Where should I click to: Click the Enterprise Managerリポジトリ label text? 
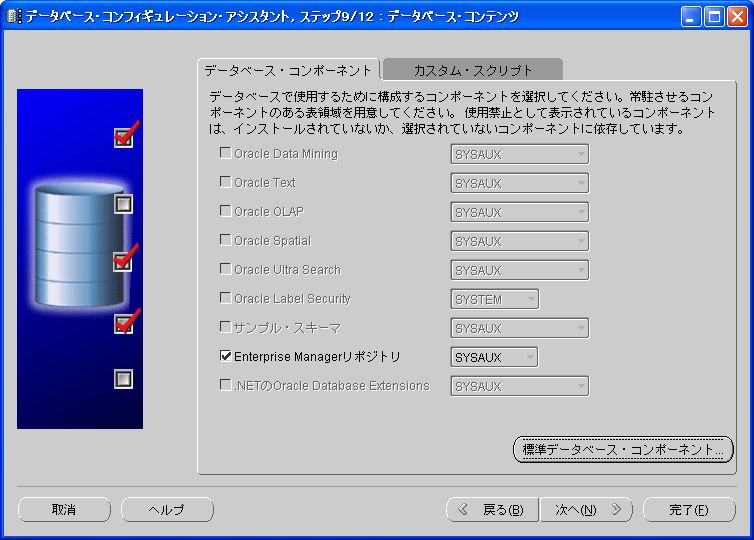(x=317, y=357)
